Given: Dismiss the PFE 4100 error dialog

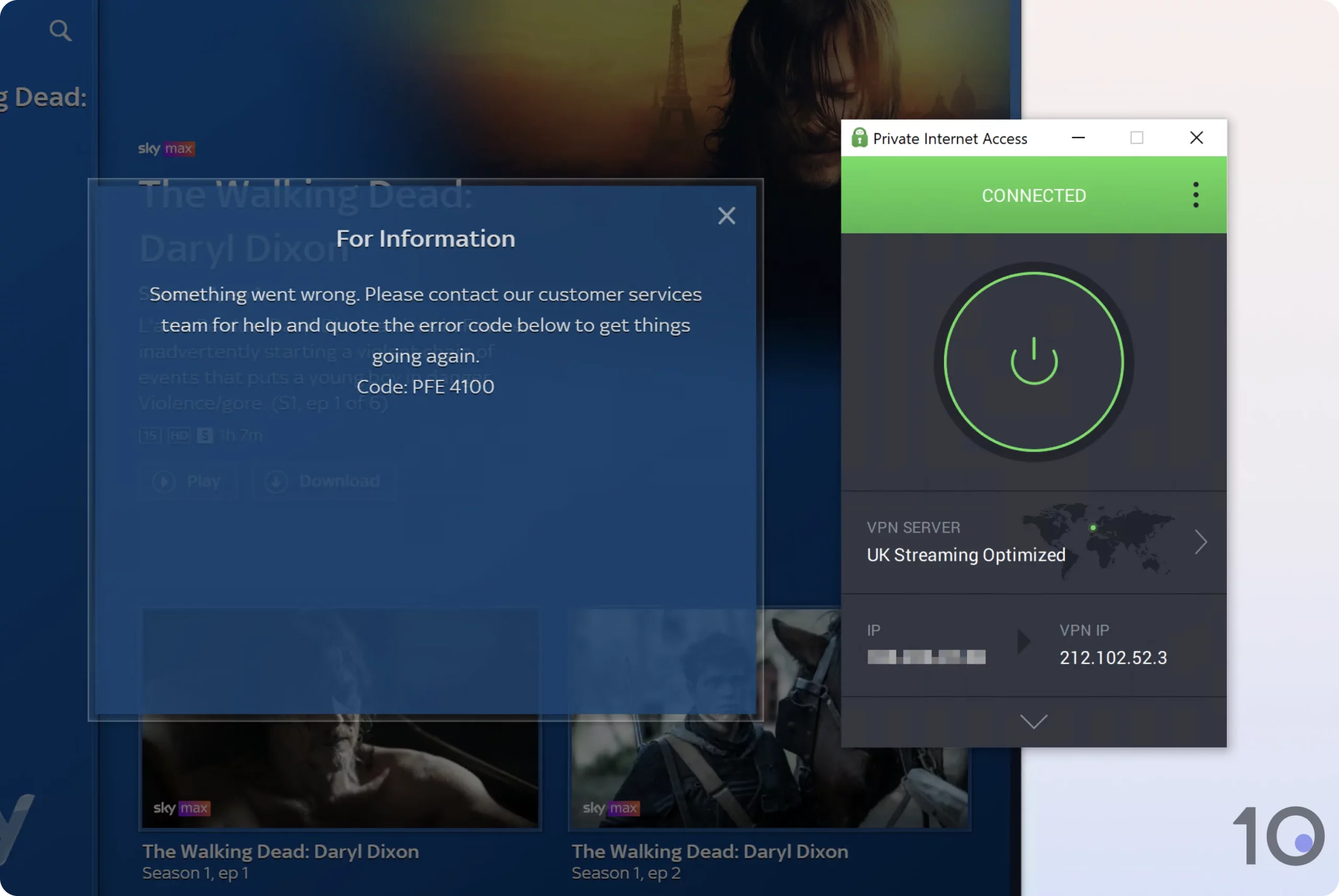Looking at the screenshot, I should tap(727, 216).
